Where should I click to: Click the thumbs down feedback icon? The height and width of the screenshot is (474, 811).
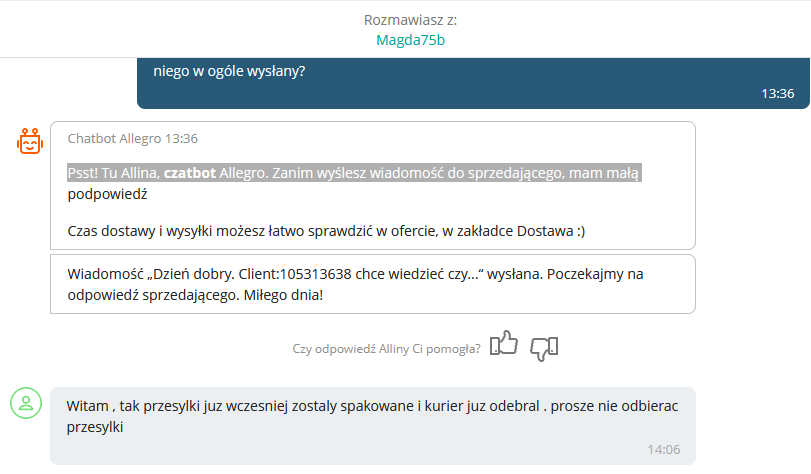[544, 346]
